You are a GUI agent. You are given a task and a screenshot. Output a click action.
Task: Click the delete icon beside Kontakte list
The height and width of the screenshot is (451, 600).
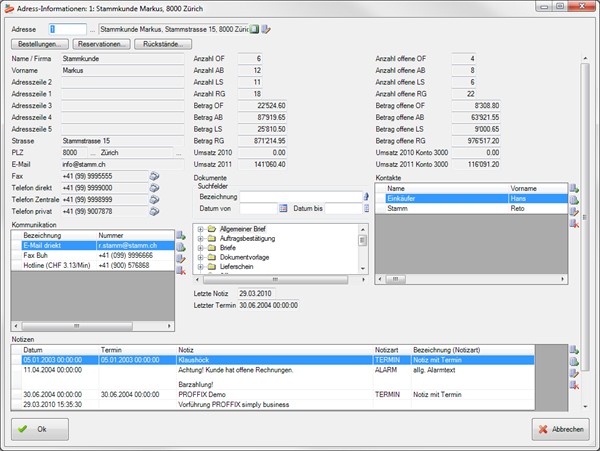point(574,224)
